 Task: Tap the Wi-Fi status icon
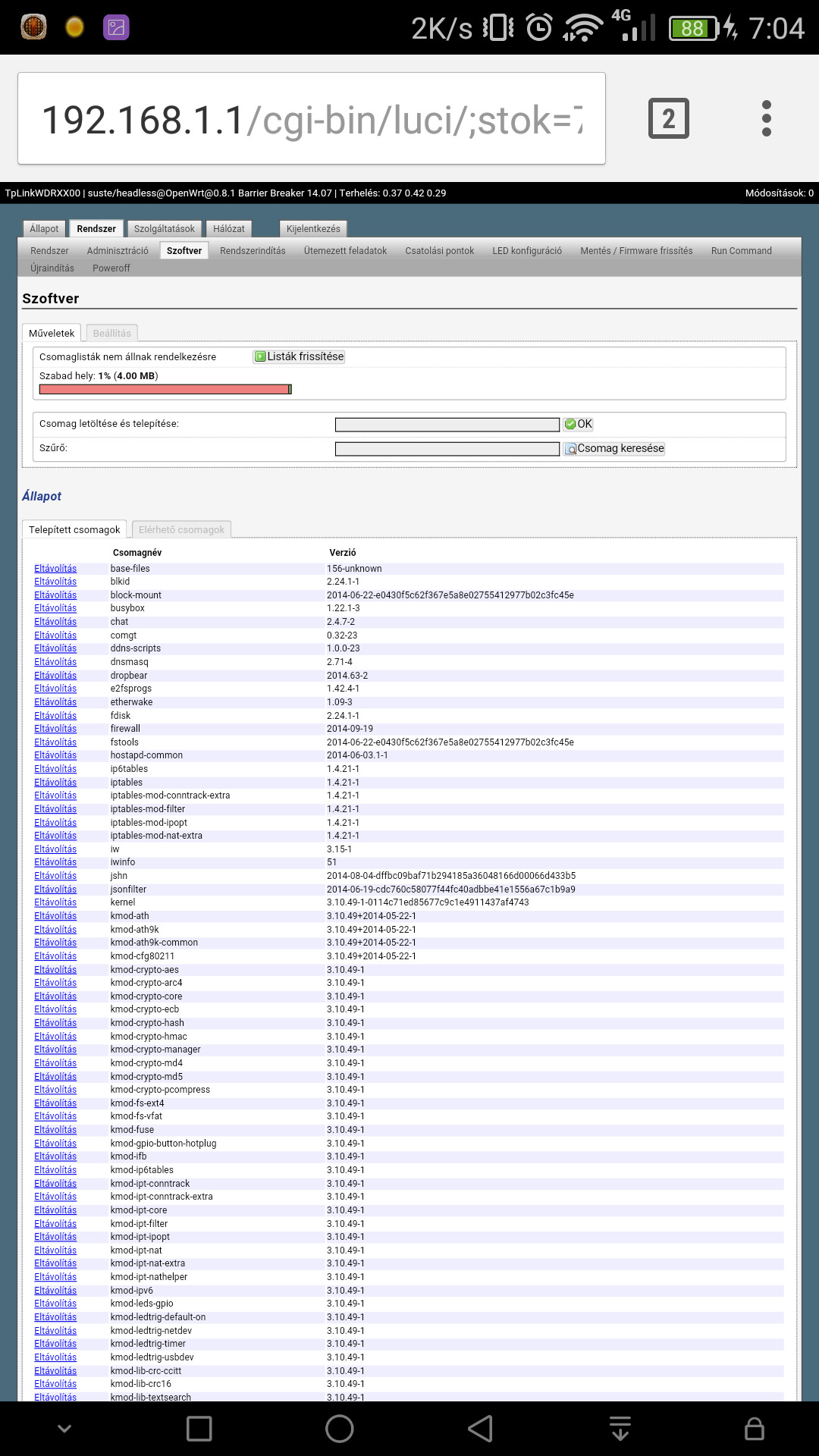pyautogui.click(x=582, y=28)
